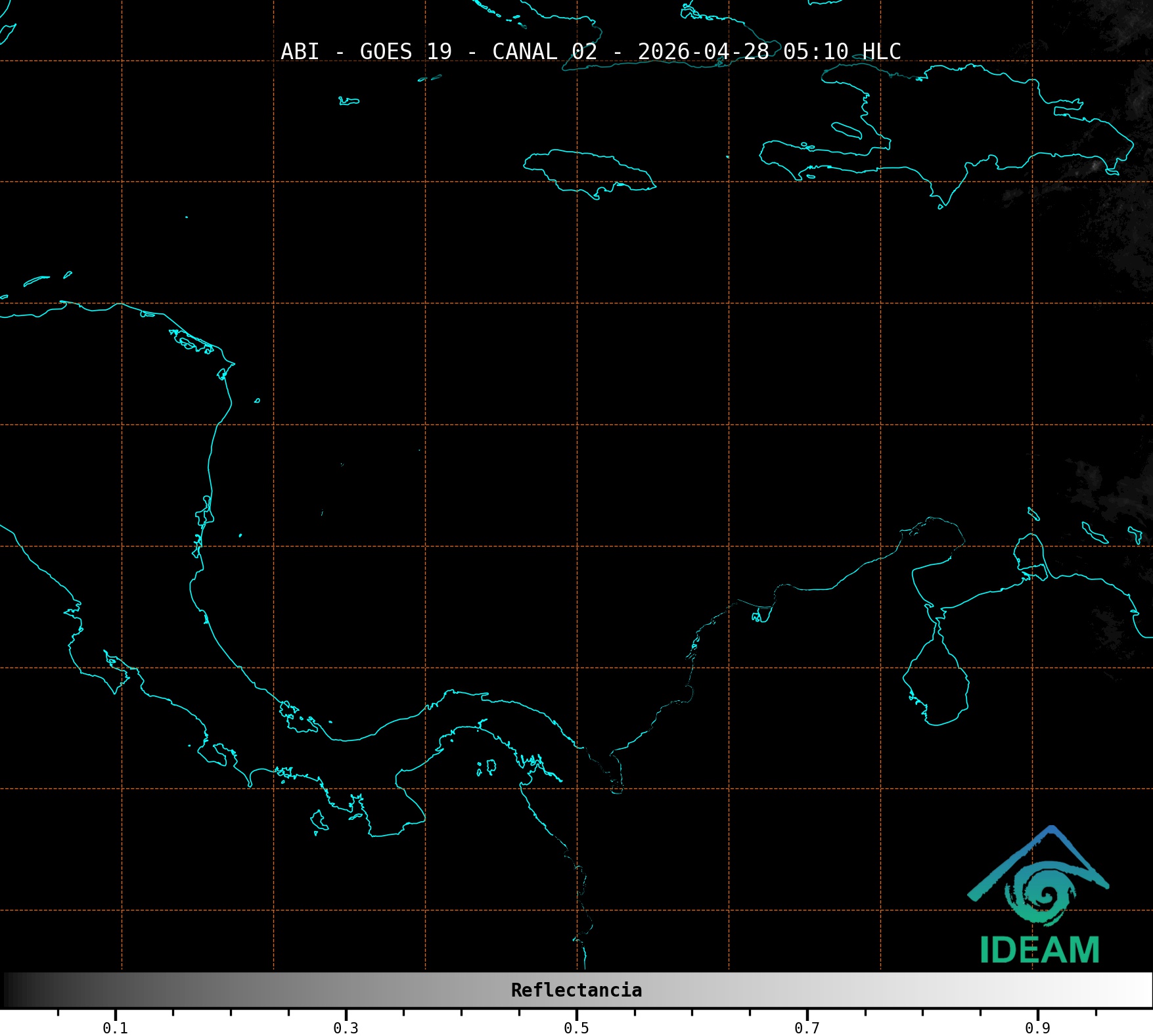This screenshot has height=1036, width=1153.
Task: Click the Reflectancia label on the colorbar
Action: pos(576,990)
